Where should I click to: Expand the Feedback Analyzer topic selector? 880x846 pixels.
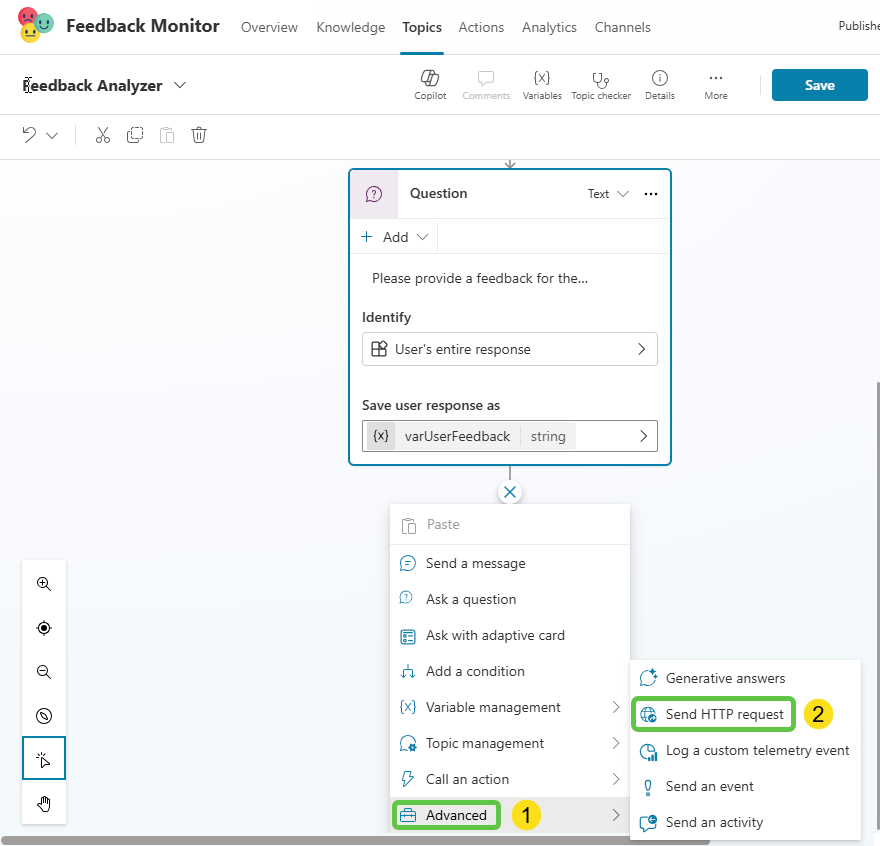179,85
